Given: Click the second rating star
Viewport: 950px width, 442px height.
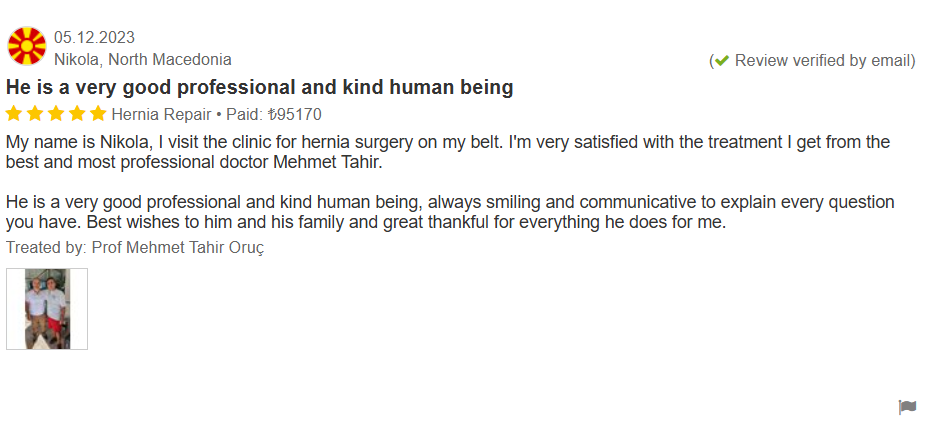Looking at the screenshot, I should click(x=36, y=114).
